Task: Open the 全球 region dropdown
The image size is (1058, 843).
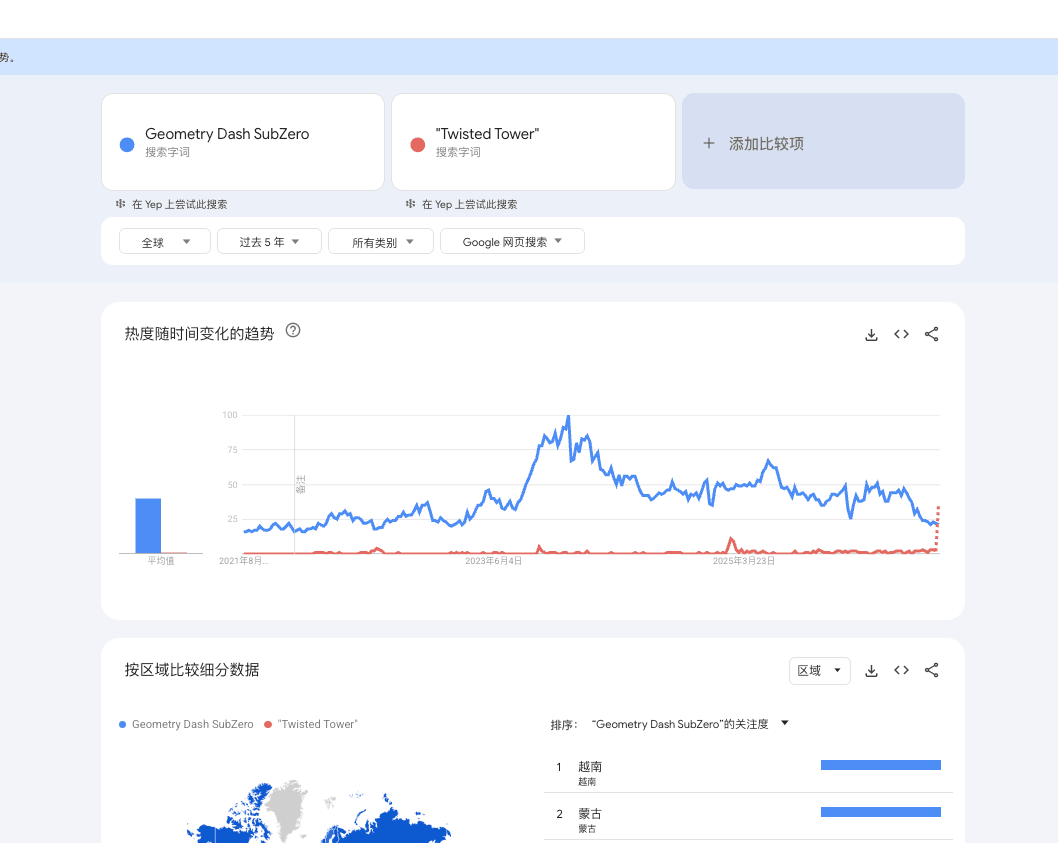Action: 165,242
